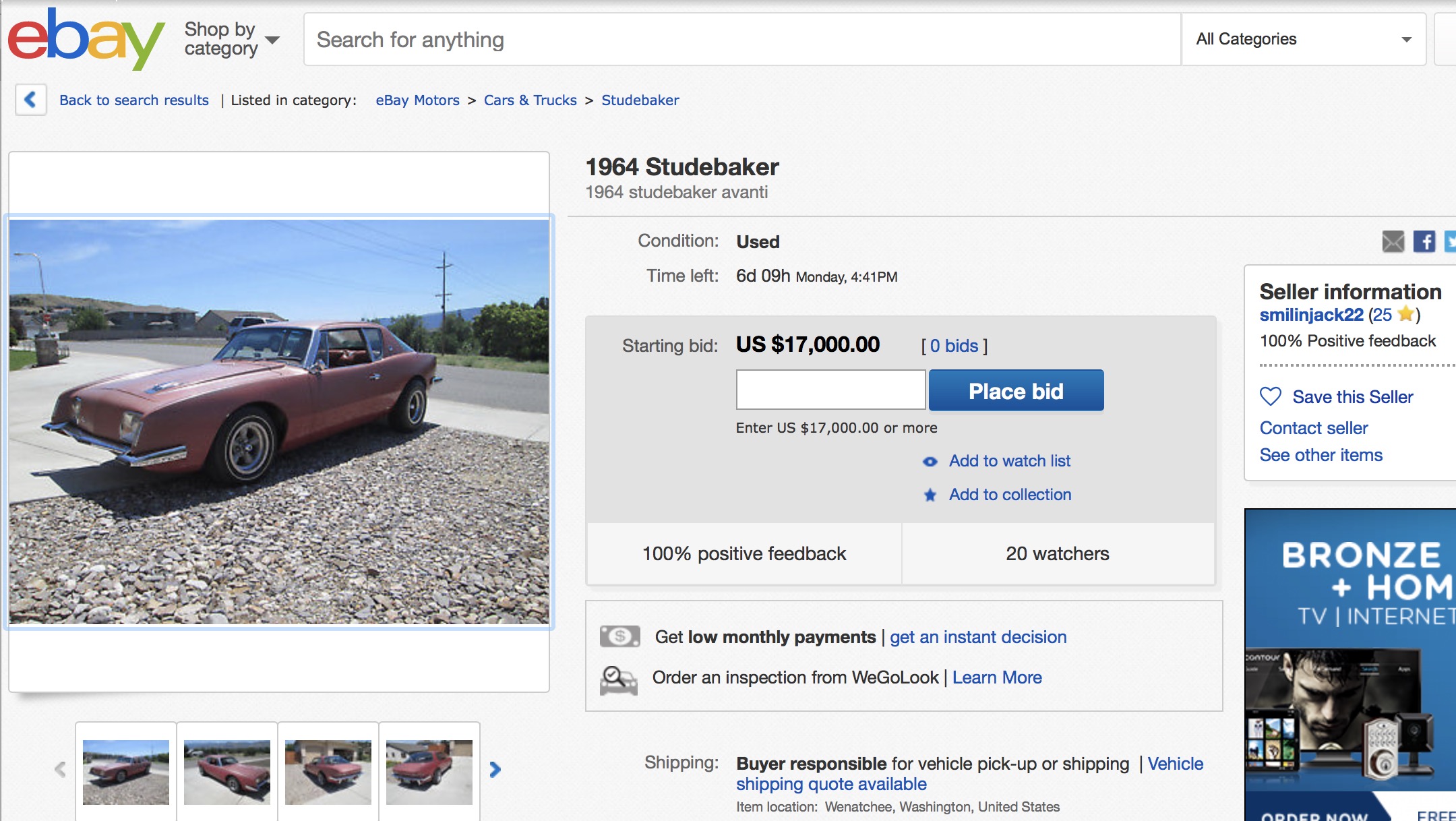The width and height of the screenshot is (1456, 821).
Task: Open the All Categories dropdown
Action: click(x=1303, y=39)
